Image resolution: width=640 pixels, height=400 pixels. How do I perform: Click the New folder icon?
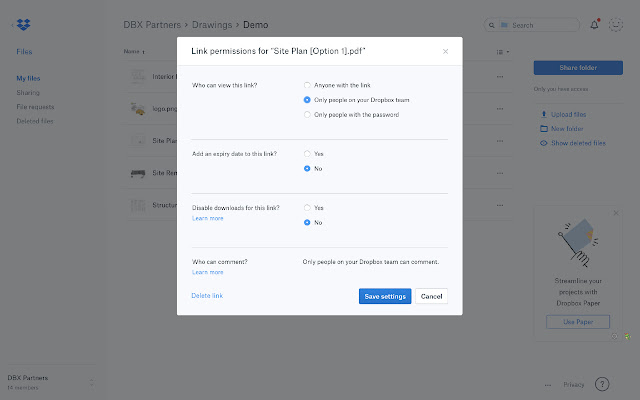coord(543,129)
